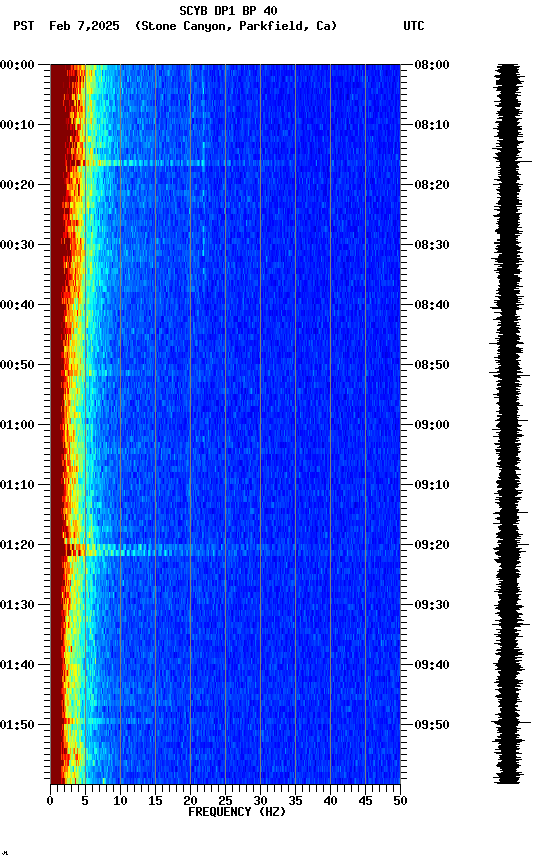Select the UTC timezone label
Image resolution: width=552 pixels, height=864 pixels.
click(x=414, y=26)
